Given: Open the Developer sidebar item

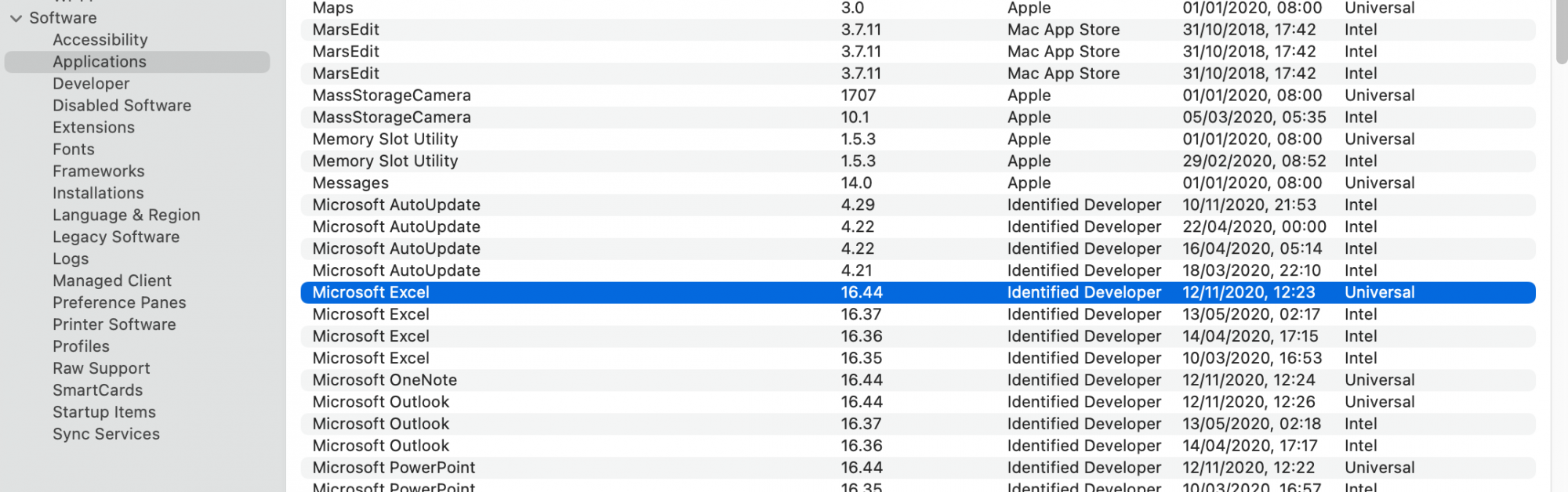Looking at the screenshot, I should pyautogui.click(x=91, y=84).
